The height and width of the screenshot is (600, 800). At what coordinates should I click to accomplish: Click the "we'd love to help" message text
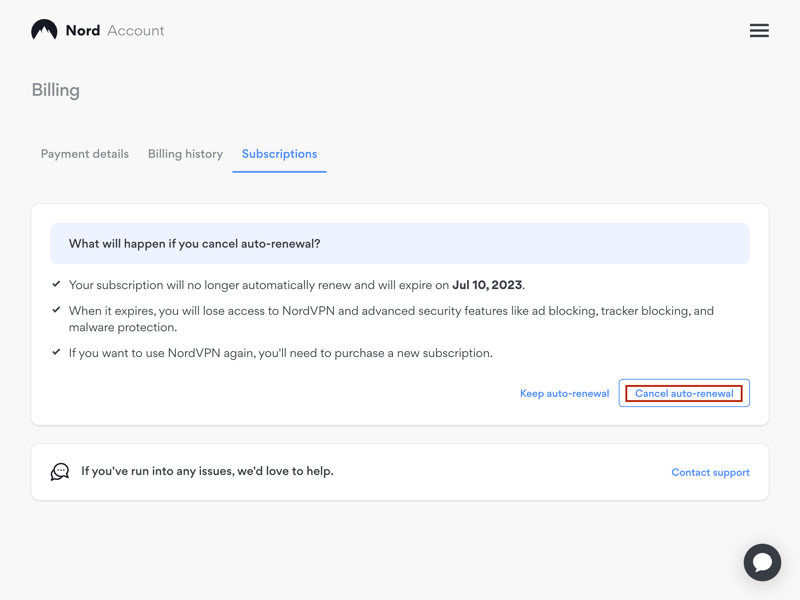tap(207, 471)
